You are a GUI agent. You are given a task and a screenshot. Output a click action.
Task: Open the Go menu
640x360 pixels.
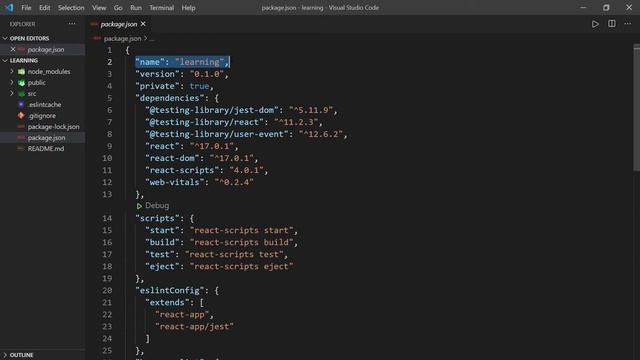pyautogui.click(x=118, y=8)
